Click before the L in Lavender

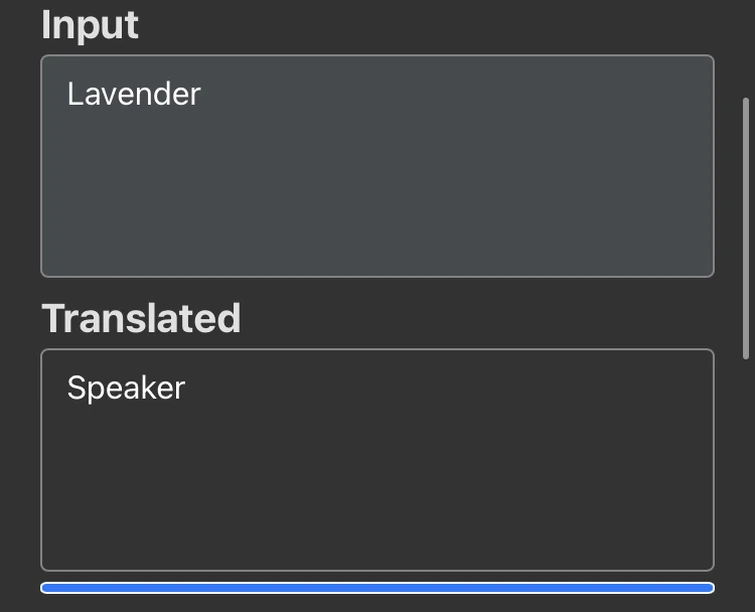pyautogui.click(x=67, y=94)
